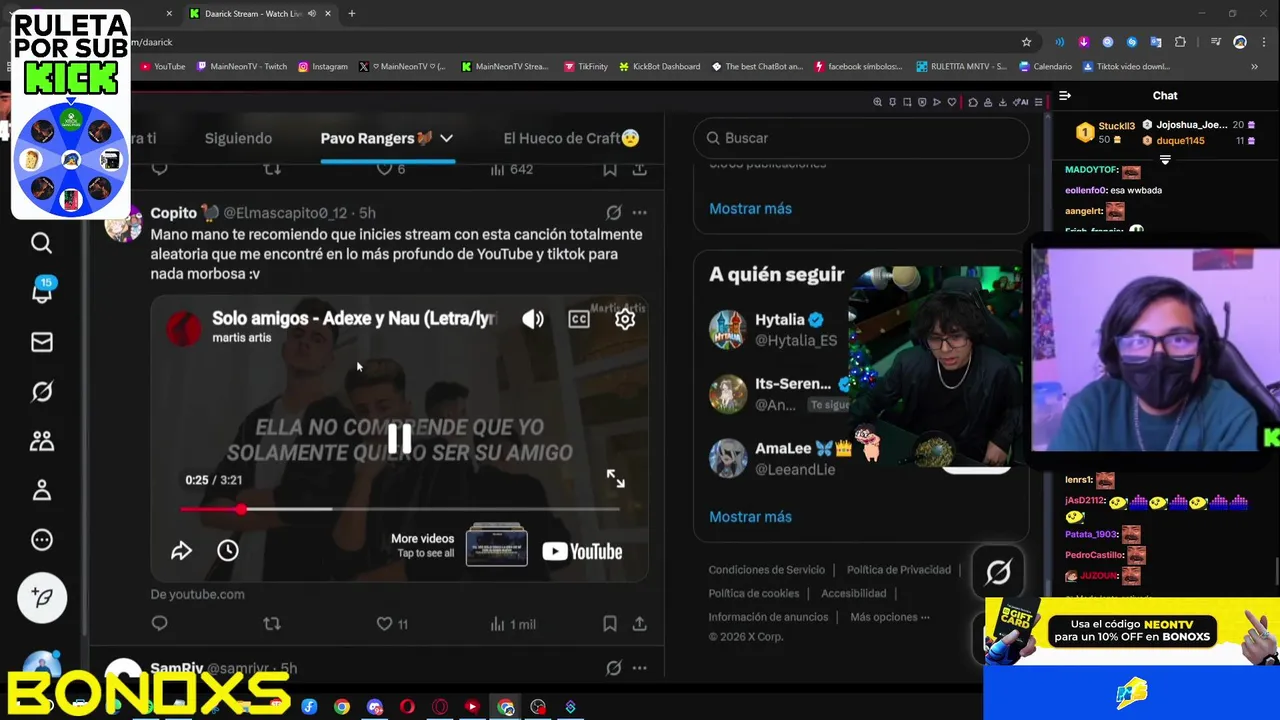Screen dimensions: 1280x720
Task: Expand video to fullscreen arrows icon
Action: pyautogui.click(x=616, y=479)
